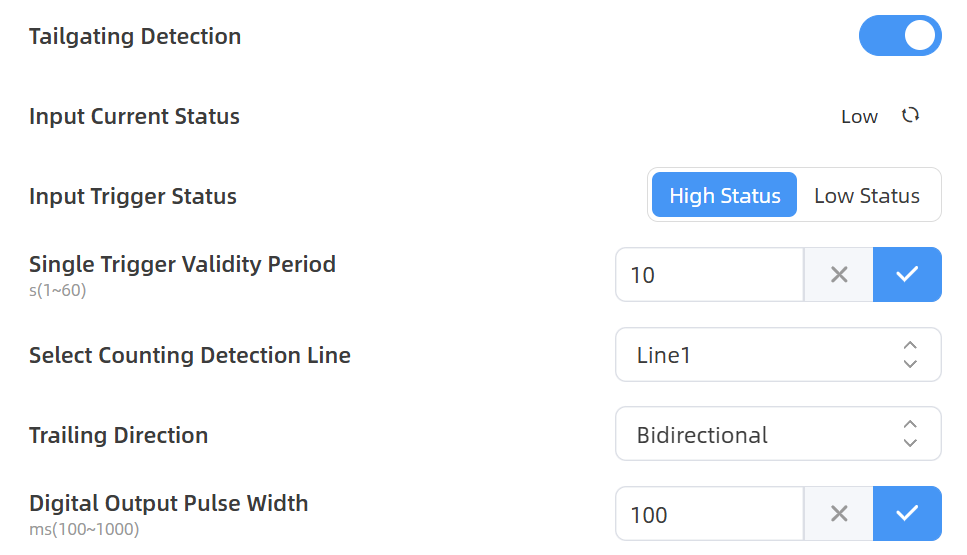The image size is (967, 555).
Task: Refresh the Input Current Status value
Action: (910, 115)
